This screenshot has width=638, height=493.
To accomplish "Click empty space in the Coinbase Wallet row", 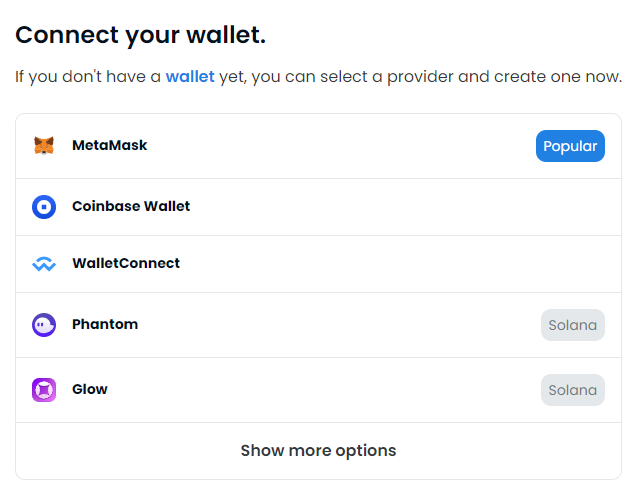I will tap(400, 207).
